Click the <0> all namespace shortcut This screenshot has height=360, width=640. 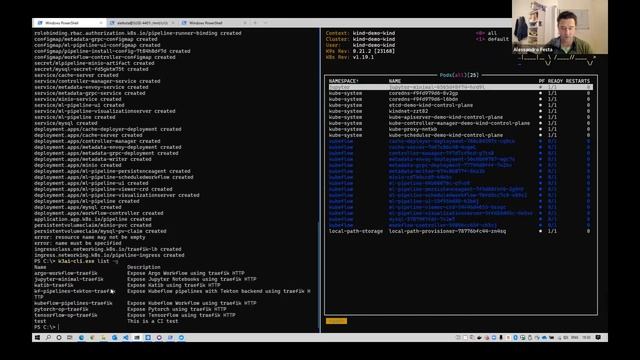coord(486,33)
